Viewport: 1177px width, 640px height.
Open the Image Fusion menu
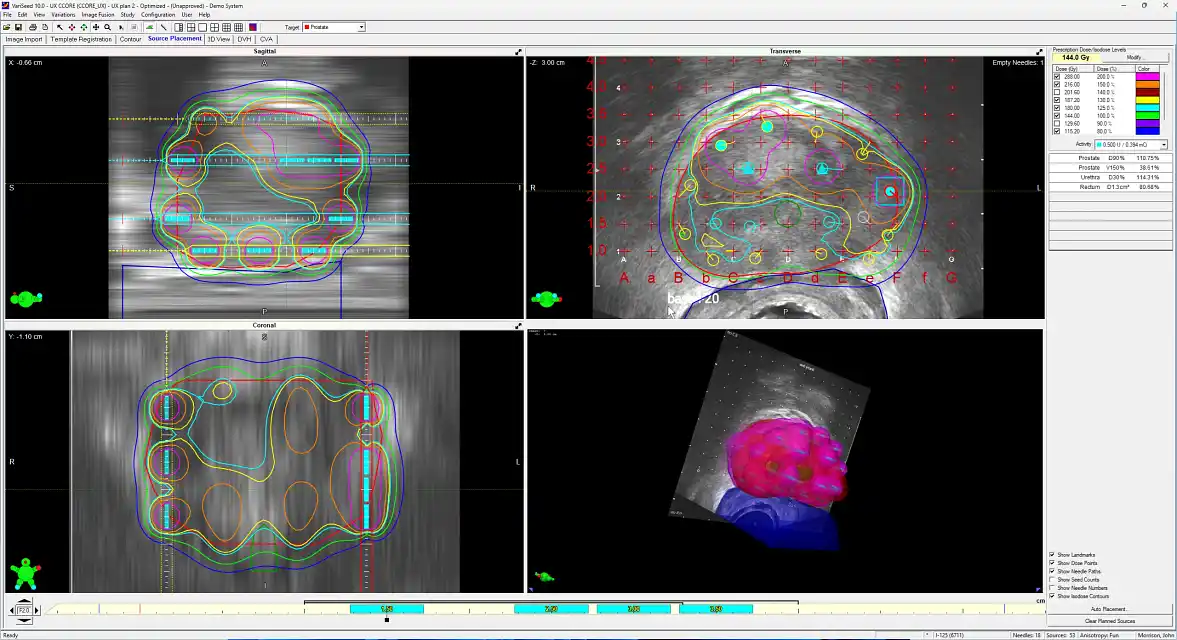97,15
